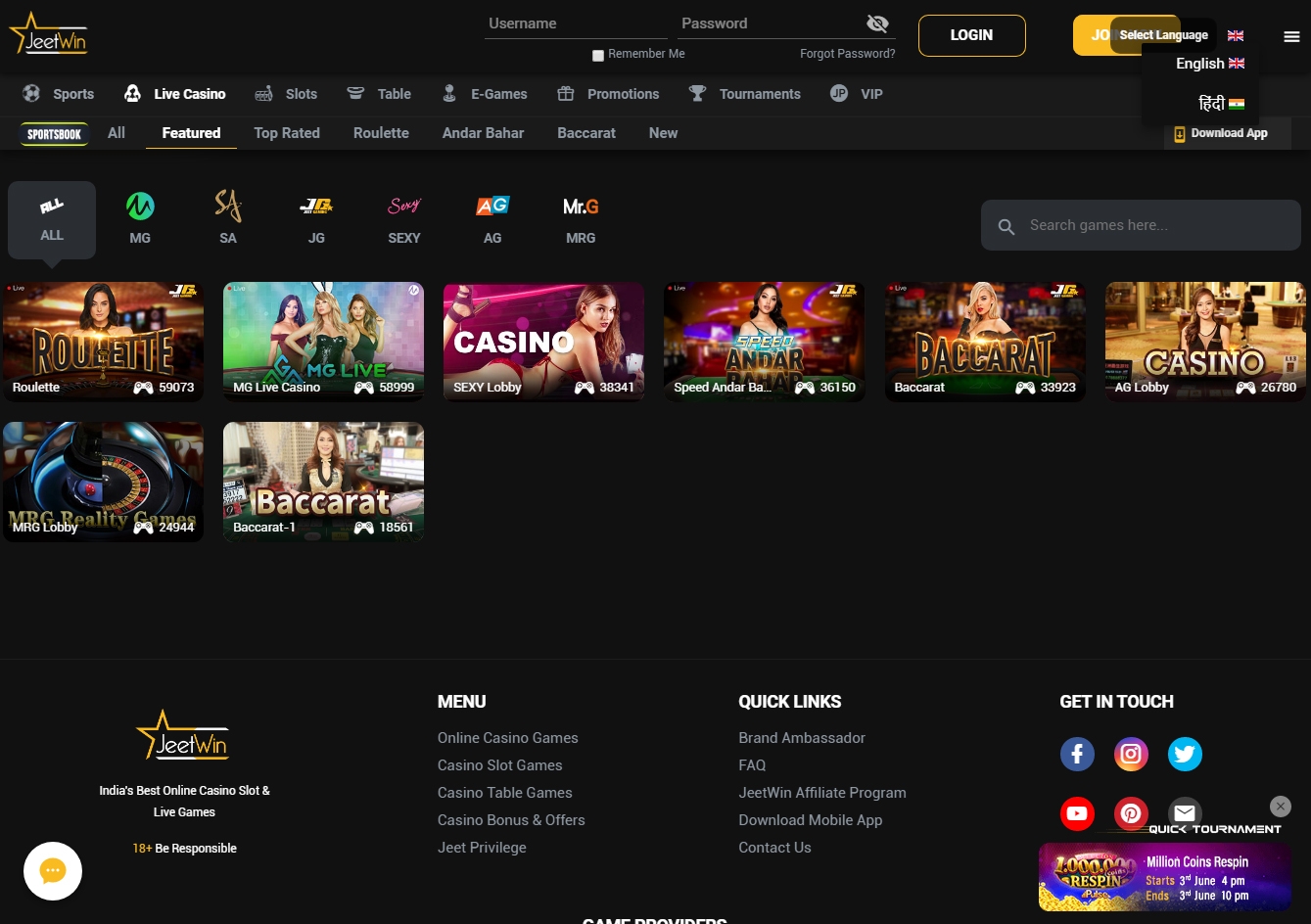The width and height of the screenshot is (1311, 924).
Task: Open the Select Language dropdown
Action: click(x=1163, y=35)
